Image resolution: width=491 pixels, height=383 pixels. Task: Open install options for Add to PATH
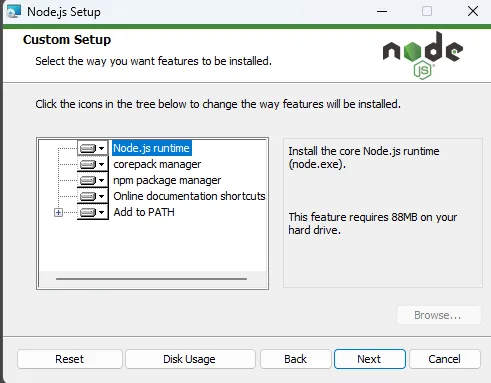93,212
